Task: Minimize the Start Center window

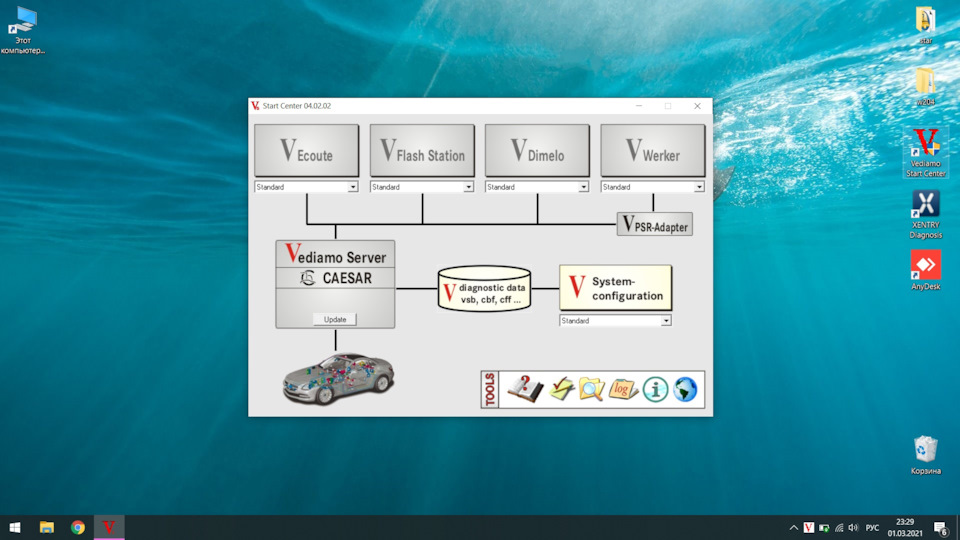Action: (639, 106)
